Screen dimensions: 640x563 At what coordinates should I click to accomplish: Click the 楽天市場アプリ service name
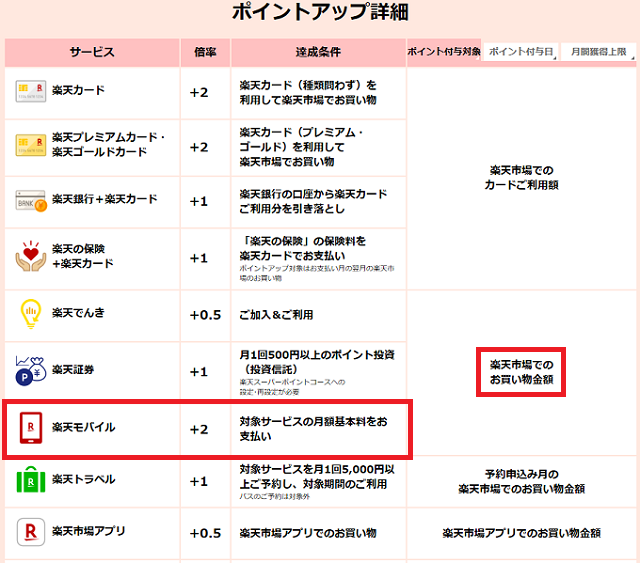[89, 531]
